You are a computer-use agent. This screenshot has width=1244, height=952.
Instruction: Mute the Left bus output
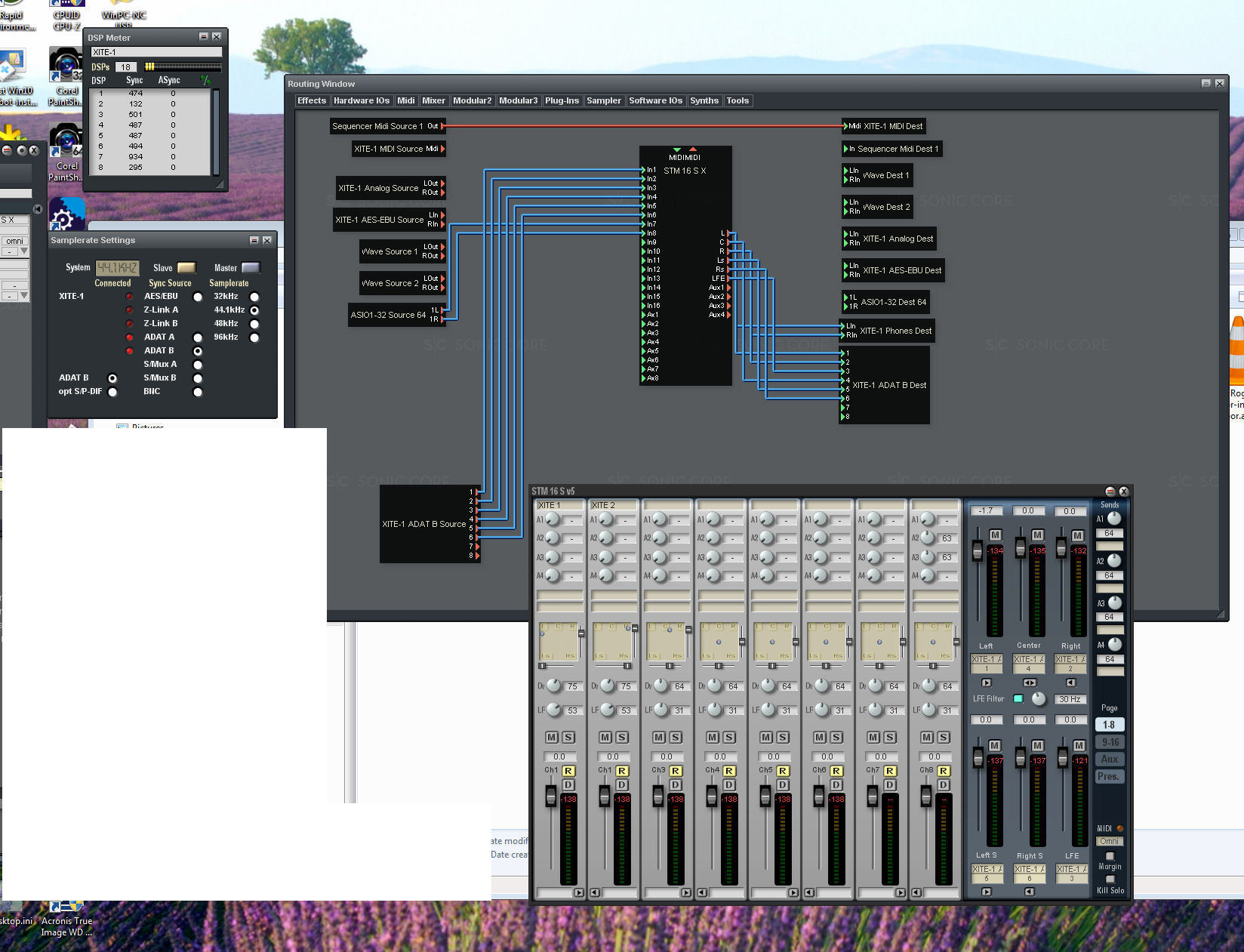995,535
